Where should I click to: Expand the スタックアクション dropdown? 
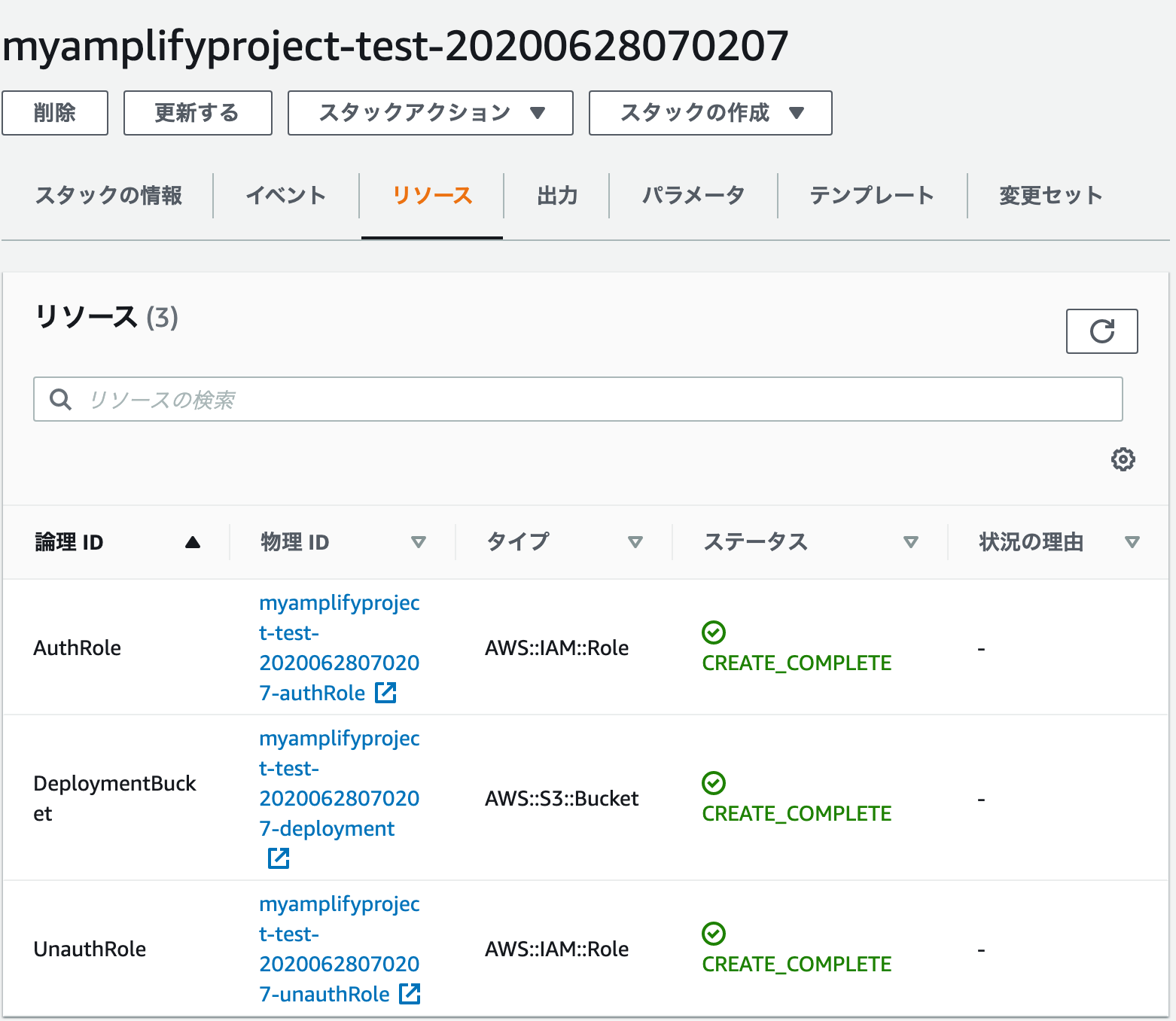click(x=431, y=113)
